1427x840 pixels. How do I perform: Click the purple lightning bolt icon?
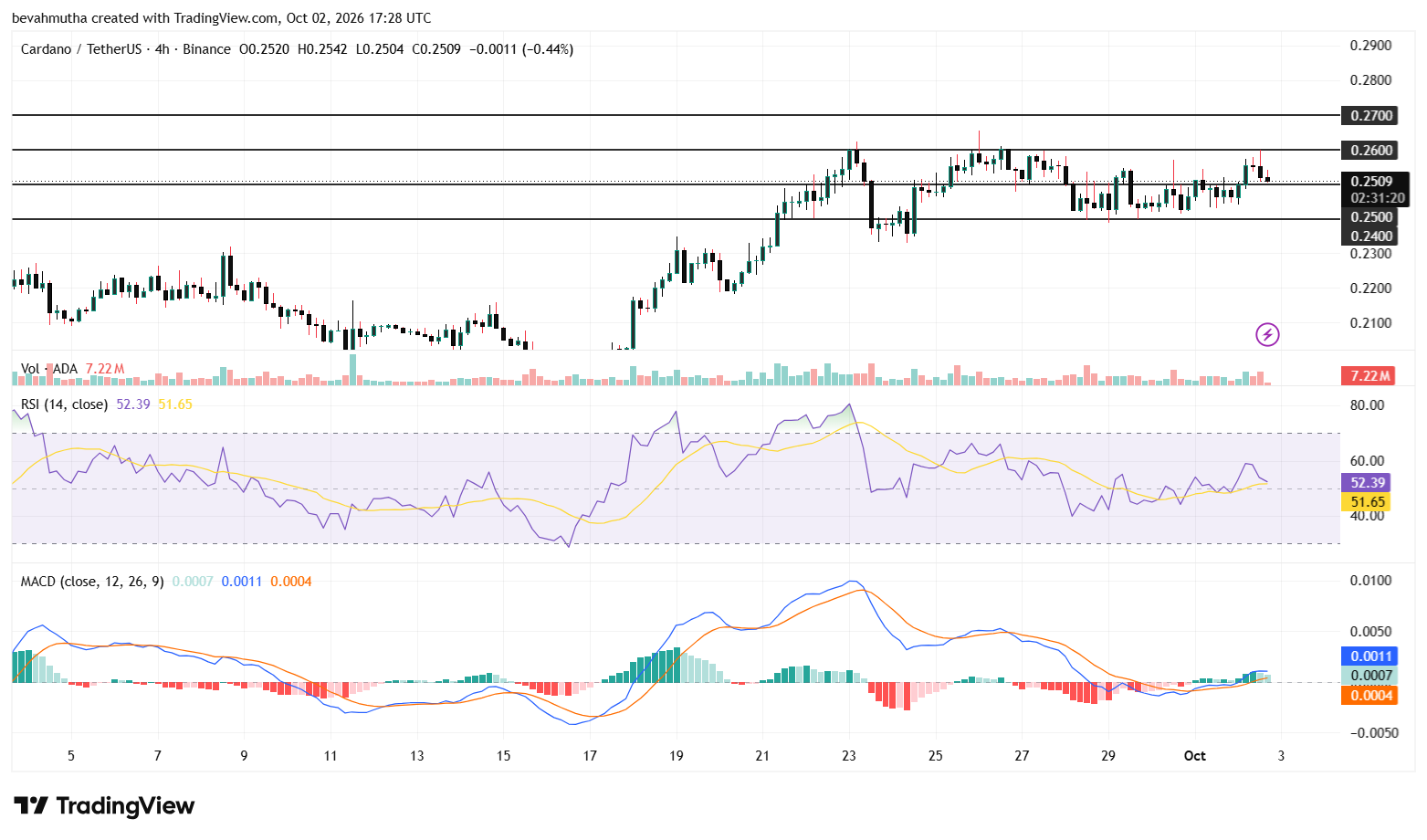pyautogui.click(x=1267, y=335)
